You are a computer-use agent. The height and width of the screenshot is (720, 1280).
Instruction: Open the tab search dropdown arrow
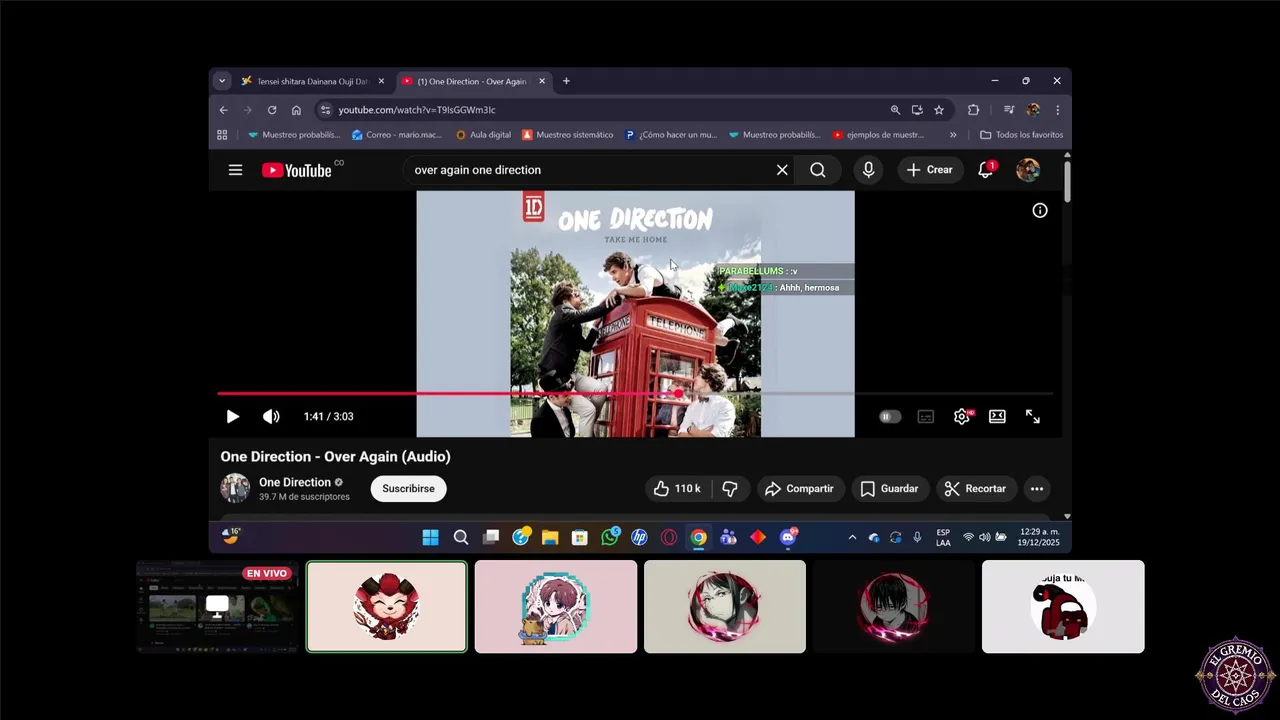222,81
